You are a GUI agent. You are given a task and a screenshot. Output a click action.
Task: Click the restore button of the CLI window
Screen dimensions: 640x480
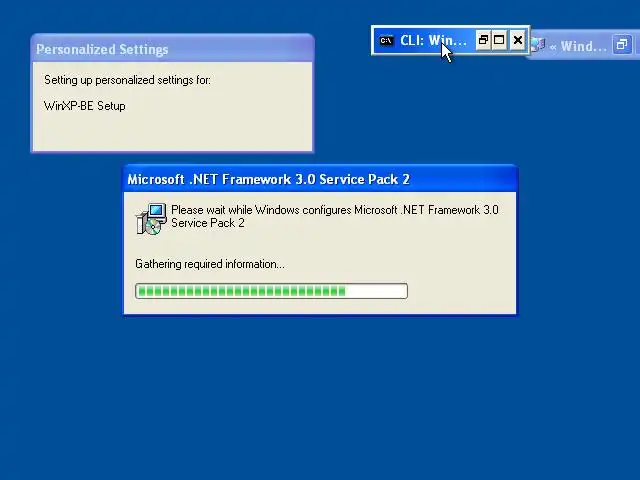point(483,40)
